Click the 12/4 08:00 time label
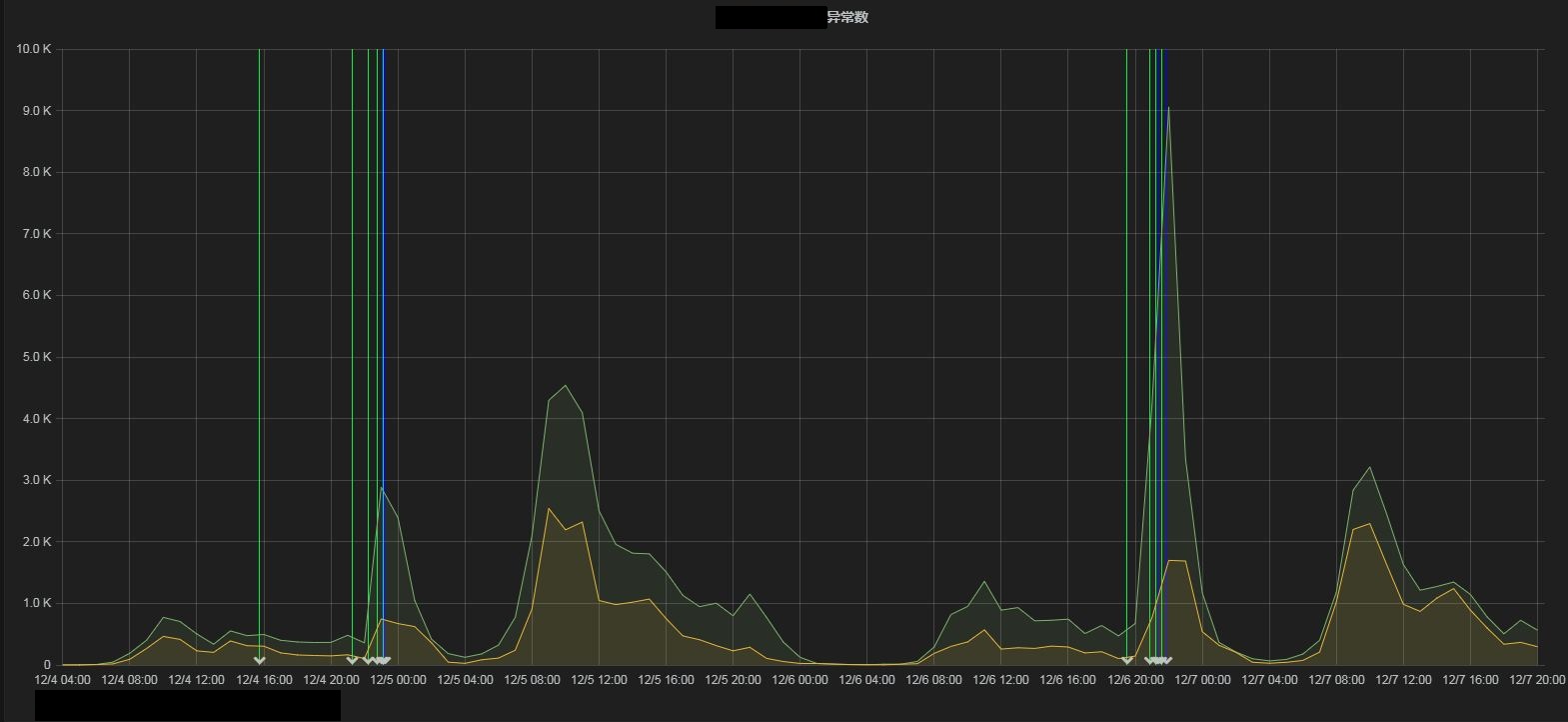 tap(129, 680)
